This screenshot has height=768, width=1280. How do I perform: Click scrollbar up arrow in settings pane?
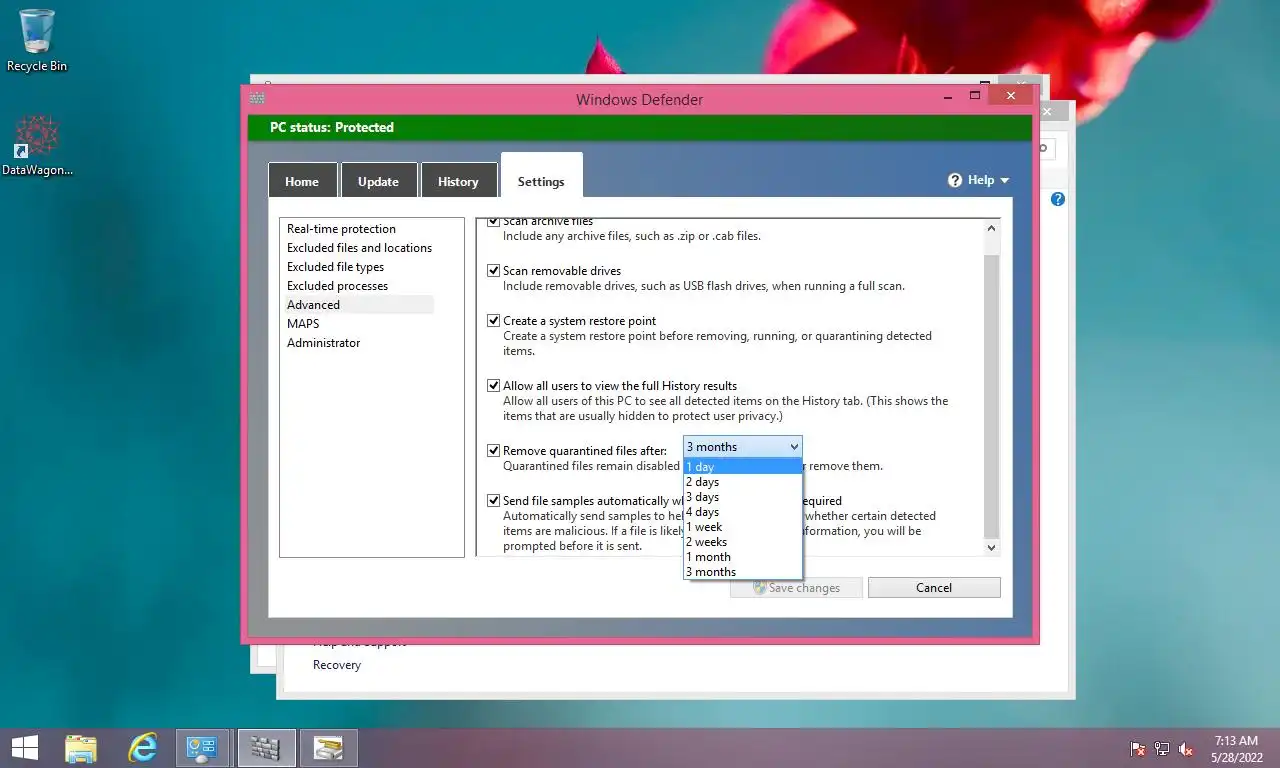pyautogui.click(x=991, y=228)
